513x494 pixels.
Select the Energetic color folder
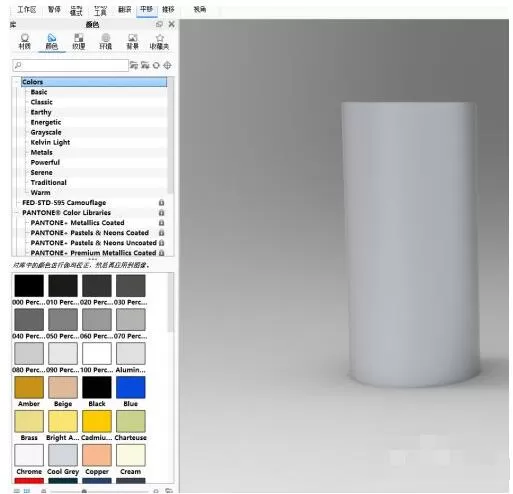coord(46,122)
